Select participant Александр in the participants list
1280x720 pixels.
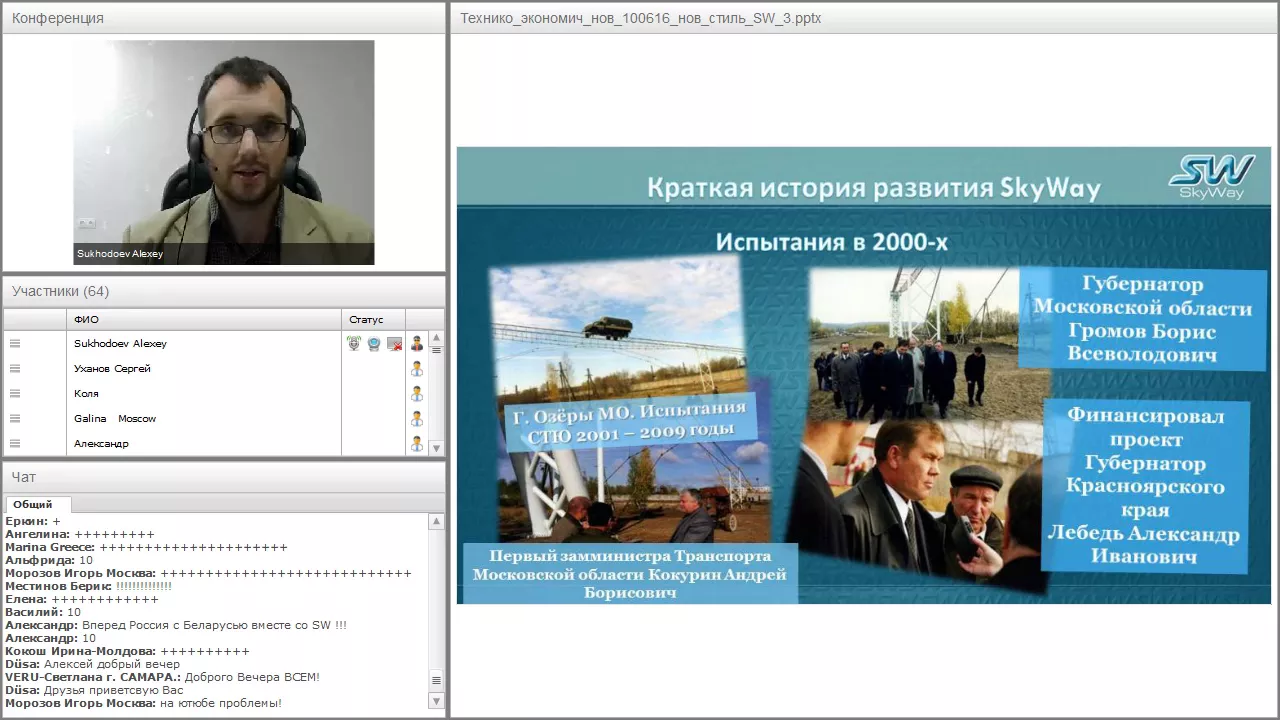(x=204, y=444)
